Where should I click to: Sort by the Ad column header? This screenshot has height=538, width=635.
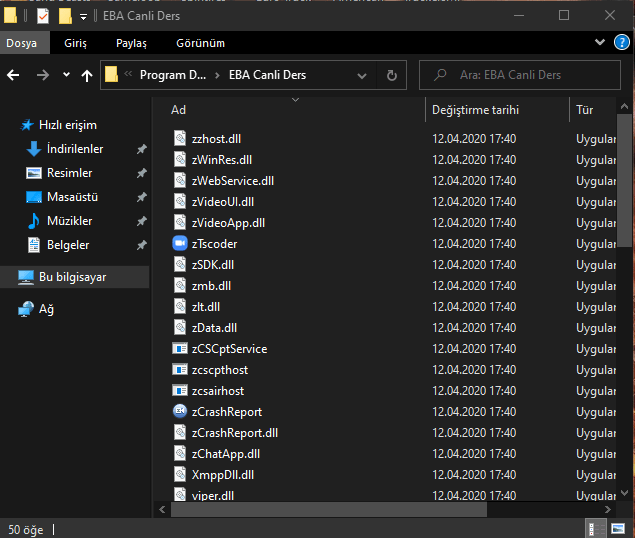click(x=178, y=110)
